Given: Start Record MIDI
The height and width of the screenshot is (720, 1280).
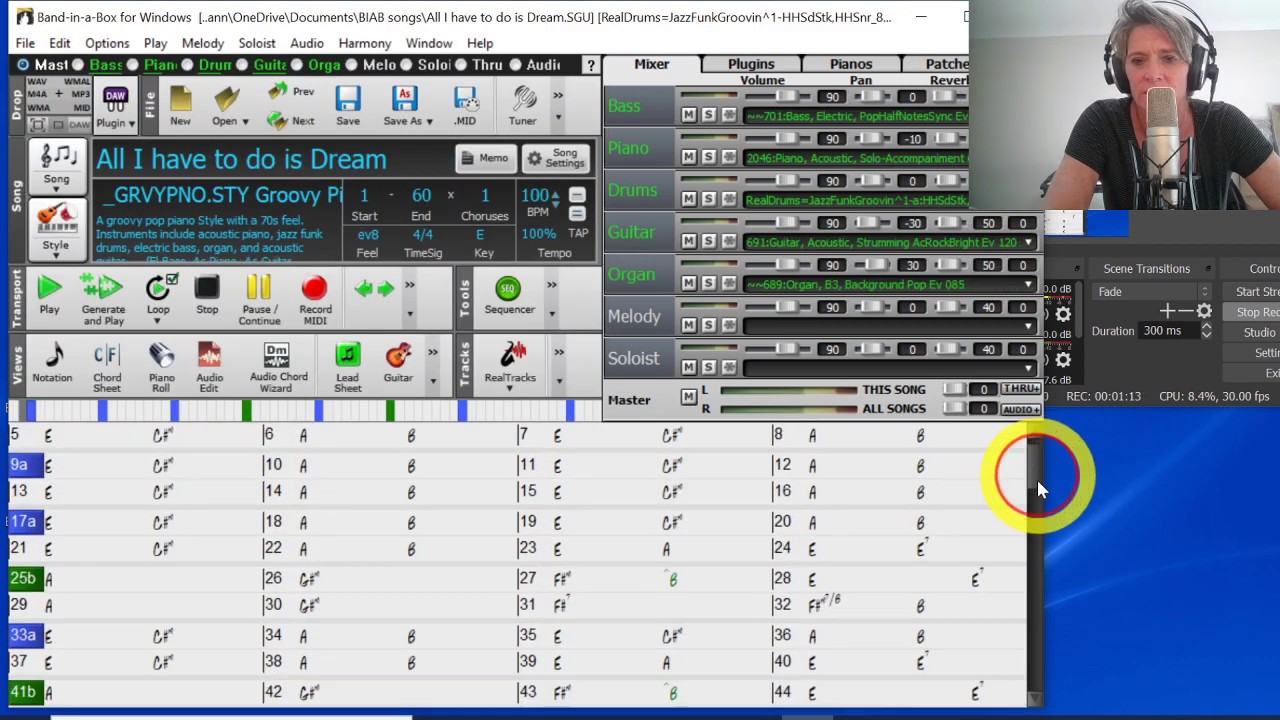Looking at the screenshot, I should click(315, 300).
